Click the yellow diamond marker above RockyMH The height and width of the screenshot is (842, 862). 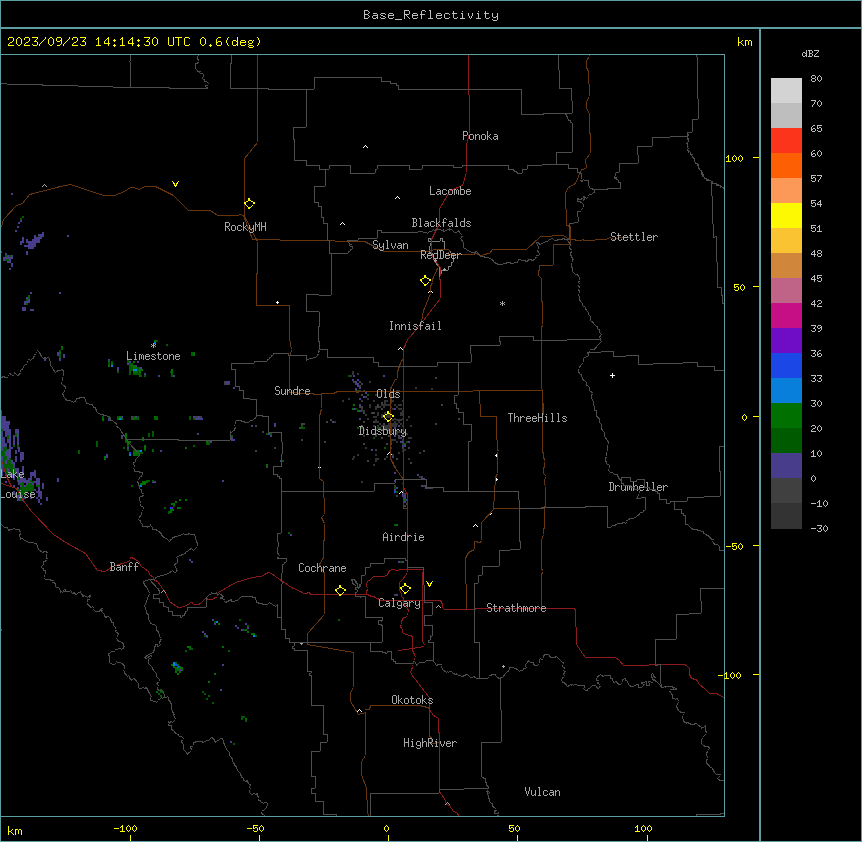point(249,203)
